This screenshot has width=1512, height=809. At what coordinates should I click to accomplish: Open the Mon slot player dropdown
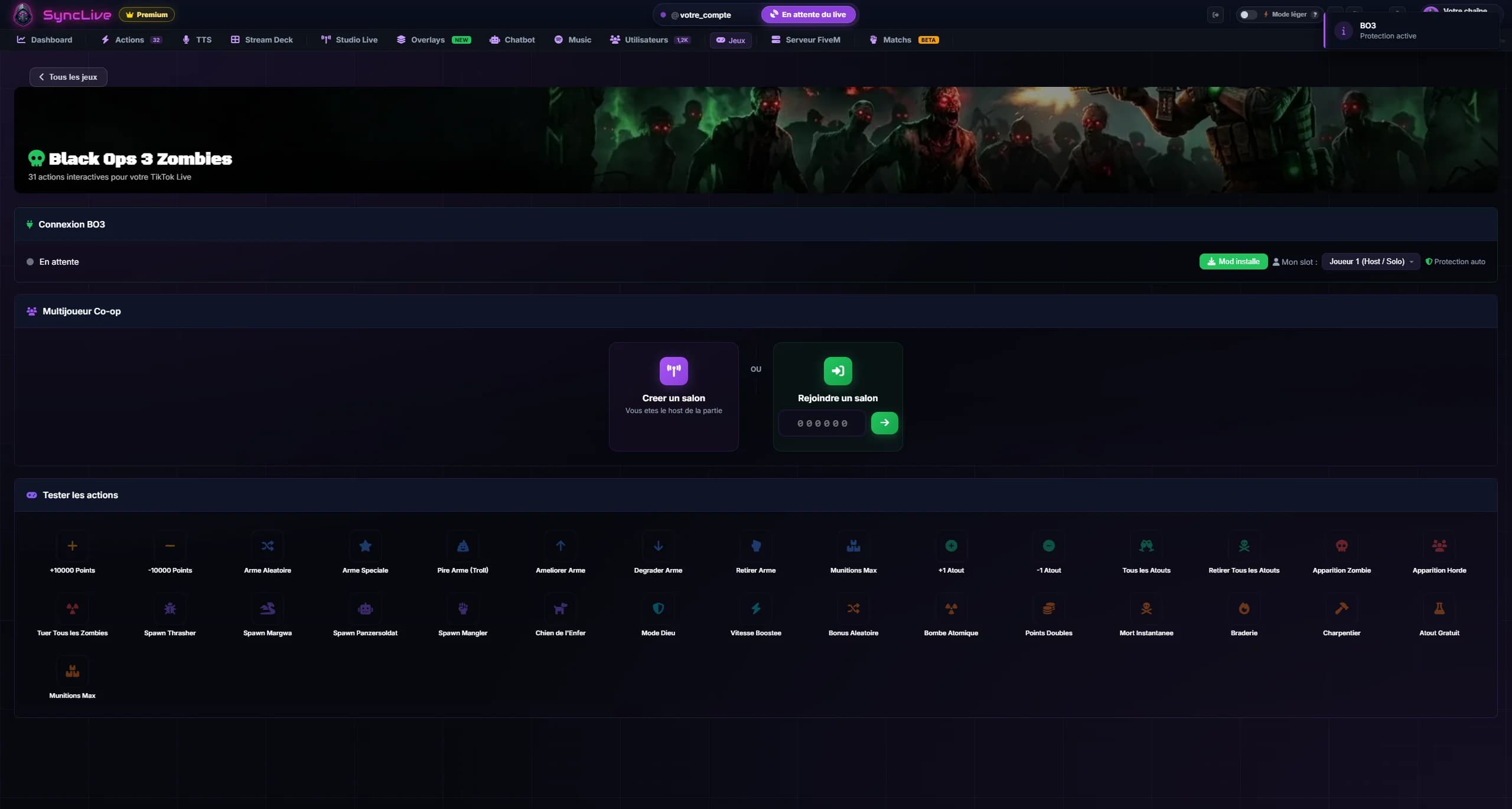[x=1370, y=262]
